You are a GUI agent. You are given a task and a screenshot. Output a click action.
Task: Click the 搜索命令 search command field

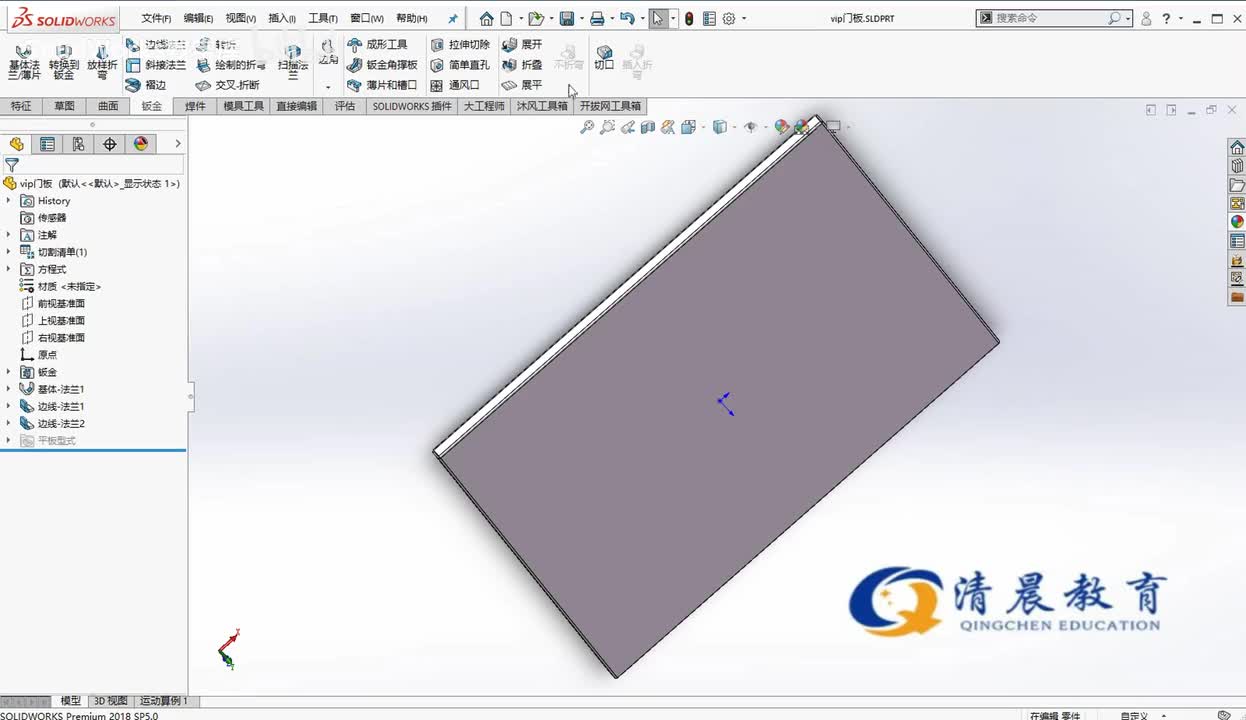[x=1054, y=18]
